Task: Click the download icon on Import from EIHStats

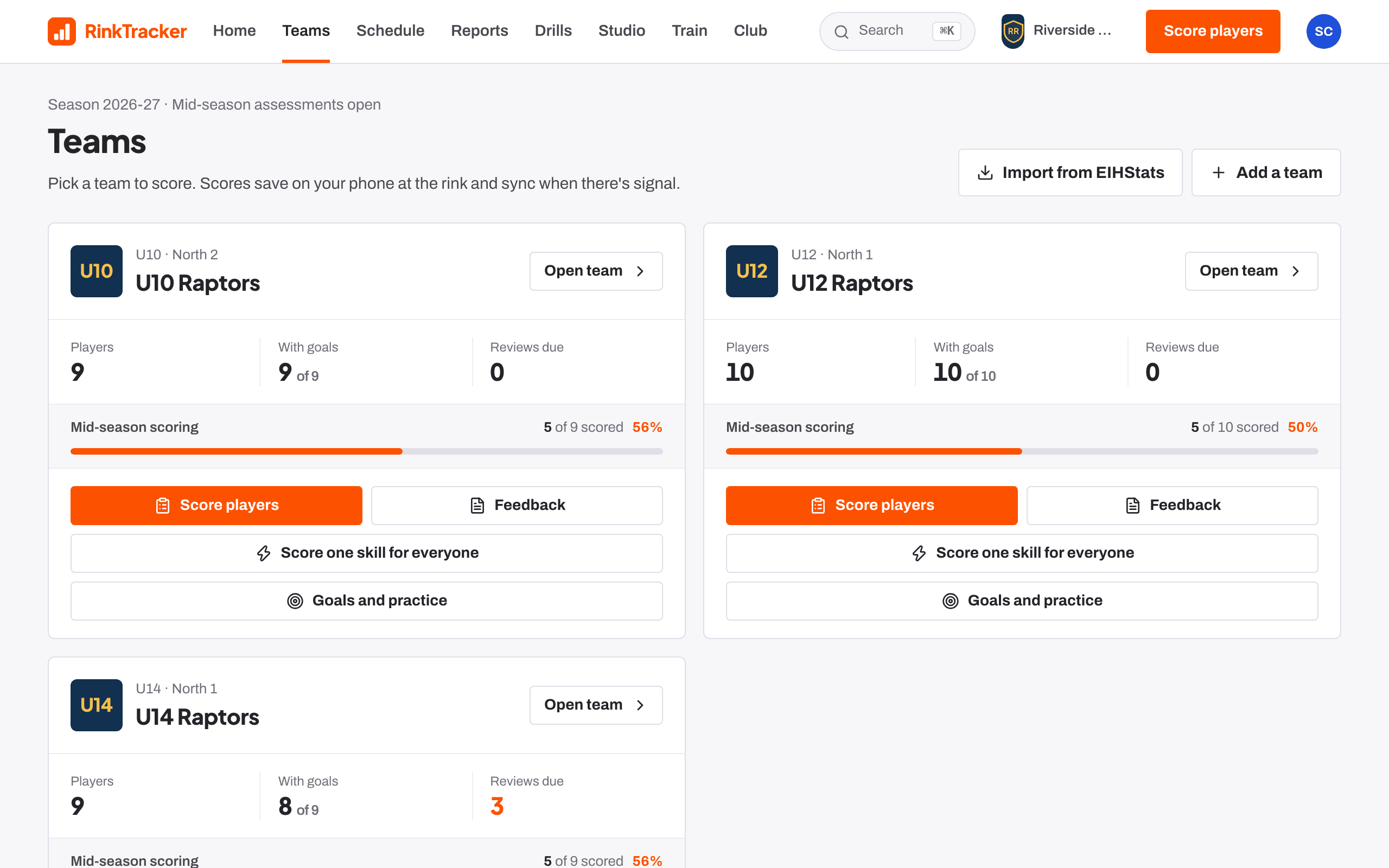Action: coord(985,173)
